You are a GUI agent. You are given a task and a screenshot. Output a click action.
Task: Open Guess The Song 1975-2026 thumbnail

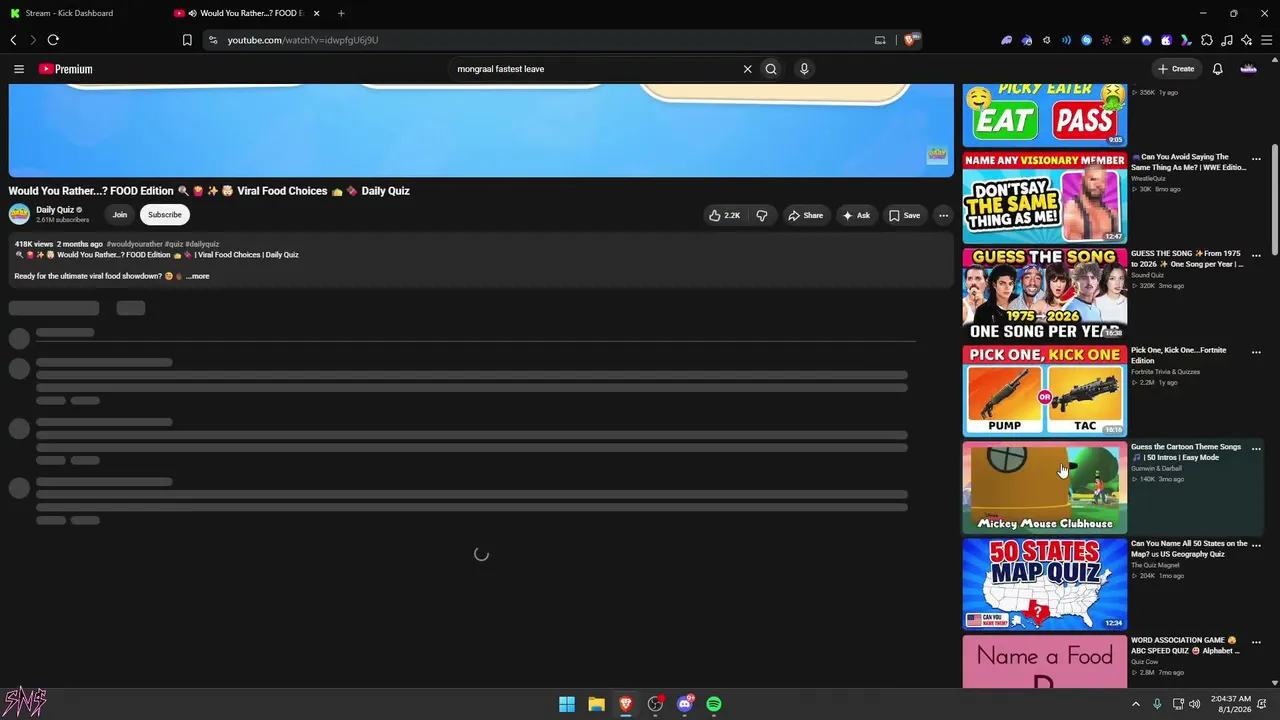pyautogui.click(x=1045, y=294)
